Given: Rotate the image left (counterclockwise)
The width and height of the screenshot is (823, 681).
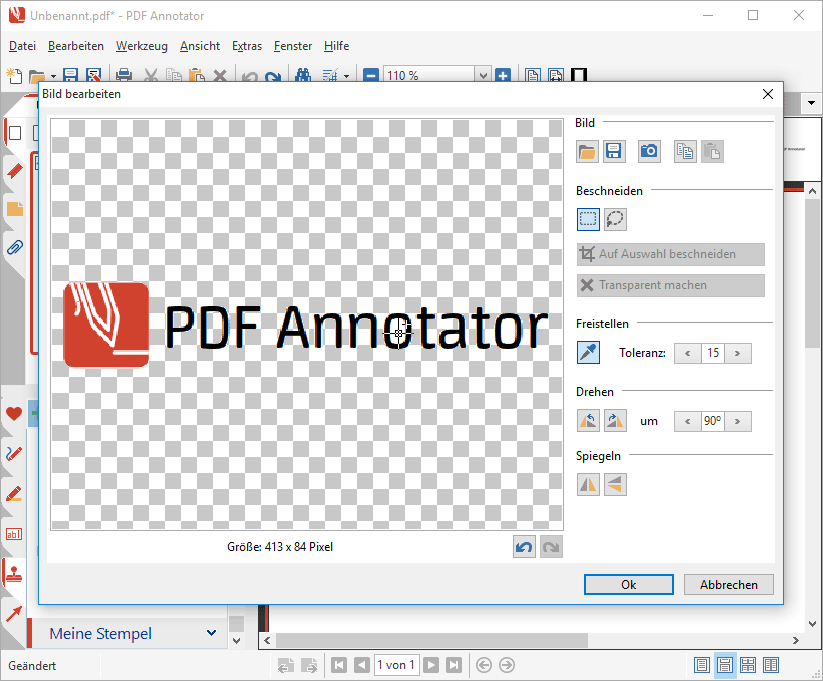Looking at the screenshot, I should pos(588,421).
